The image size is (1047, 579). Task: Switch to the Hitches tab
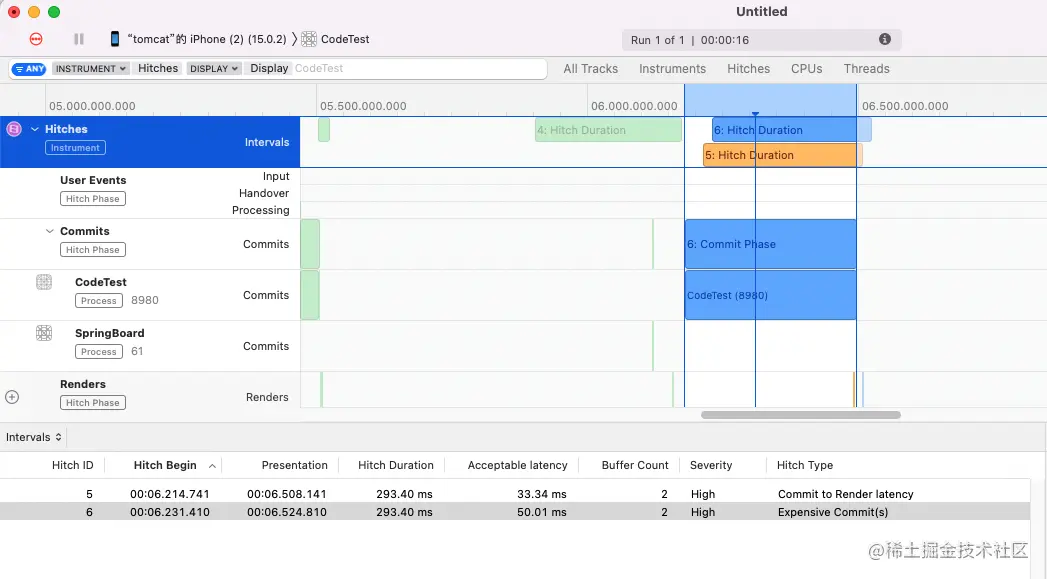tap(749, 69)
